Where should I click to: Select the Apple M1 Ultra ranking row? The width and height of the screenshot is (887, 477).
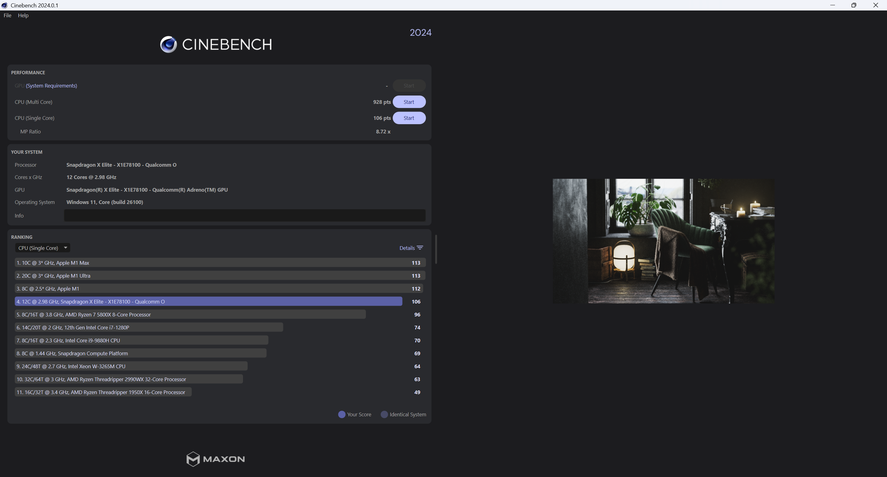coord(220,276)
